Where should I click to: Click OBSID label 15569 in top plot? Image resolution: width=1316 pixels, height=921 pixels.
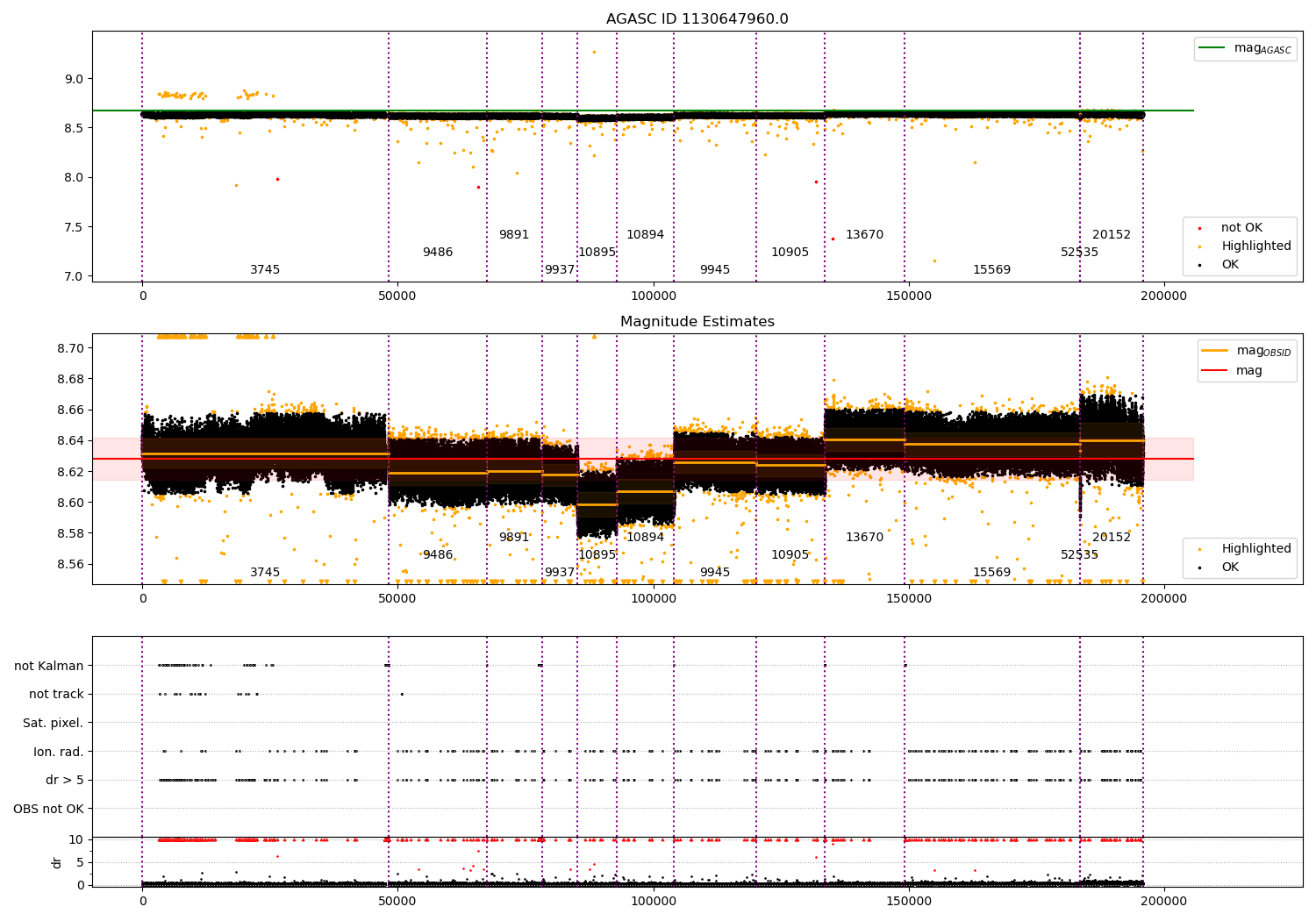(x=991, y=270)
